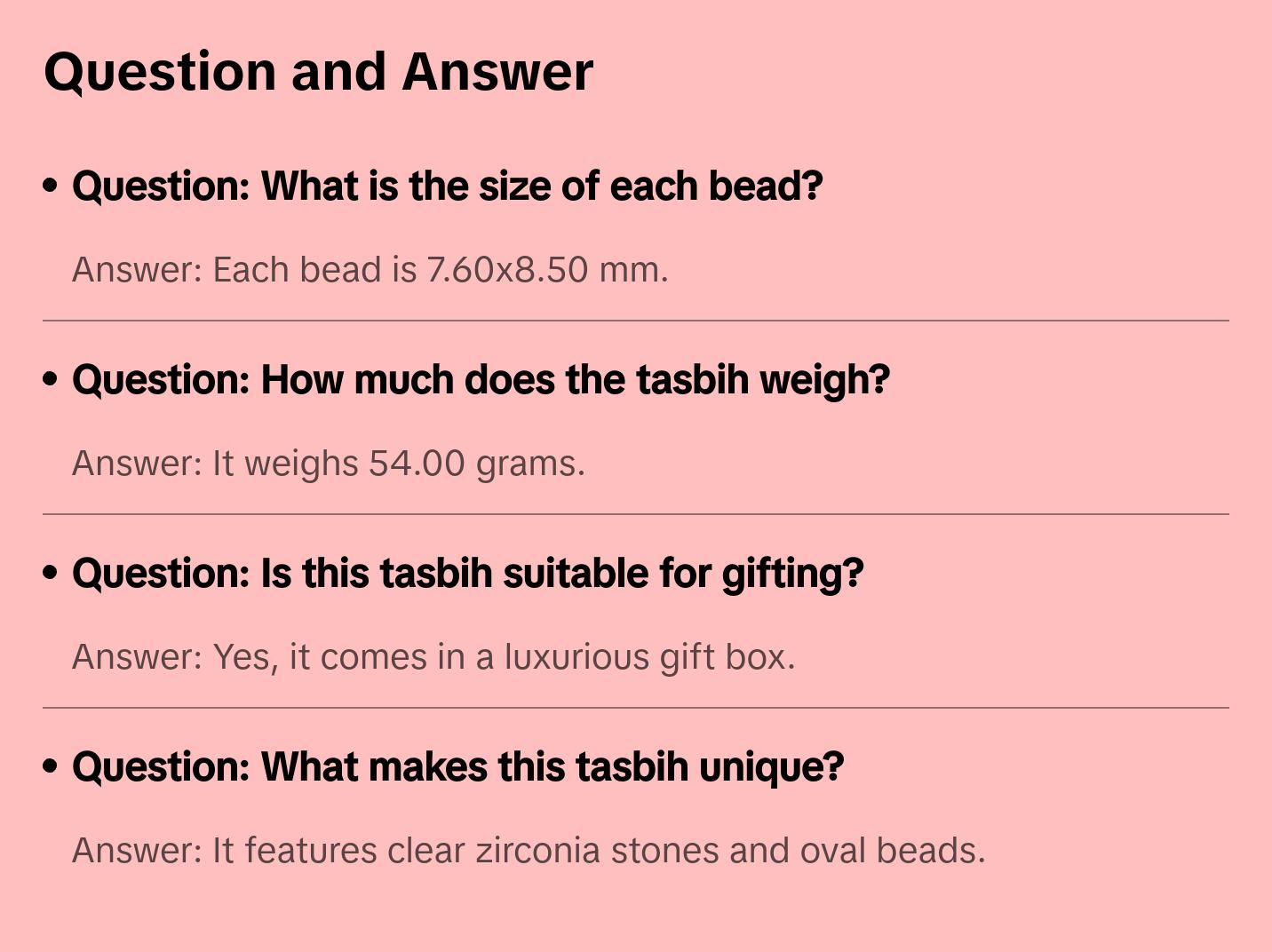Select the "7.60x8.50 mm" measurement text
Viewport: 1272px width, 952px height.
click(545, 270)
